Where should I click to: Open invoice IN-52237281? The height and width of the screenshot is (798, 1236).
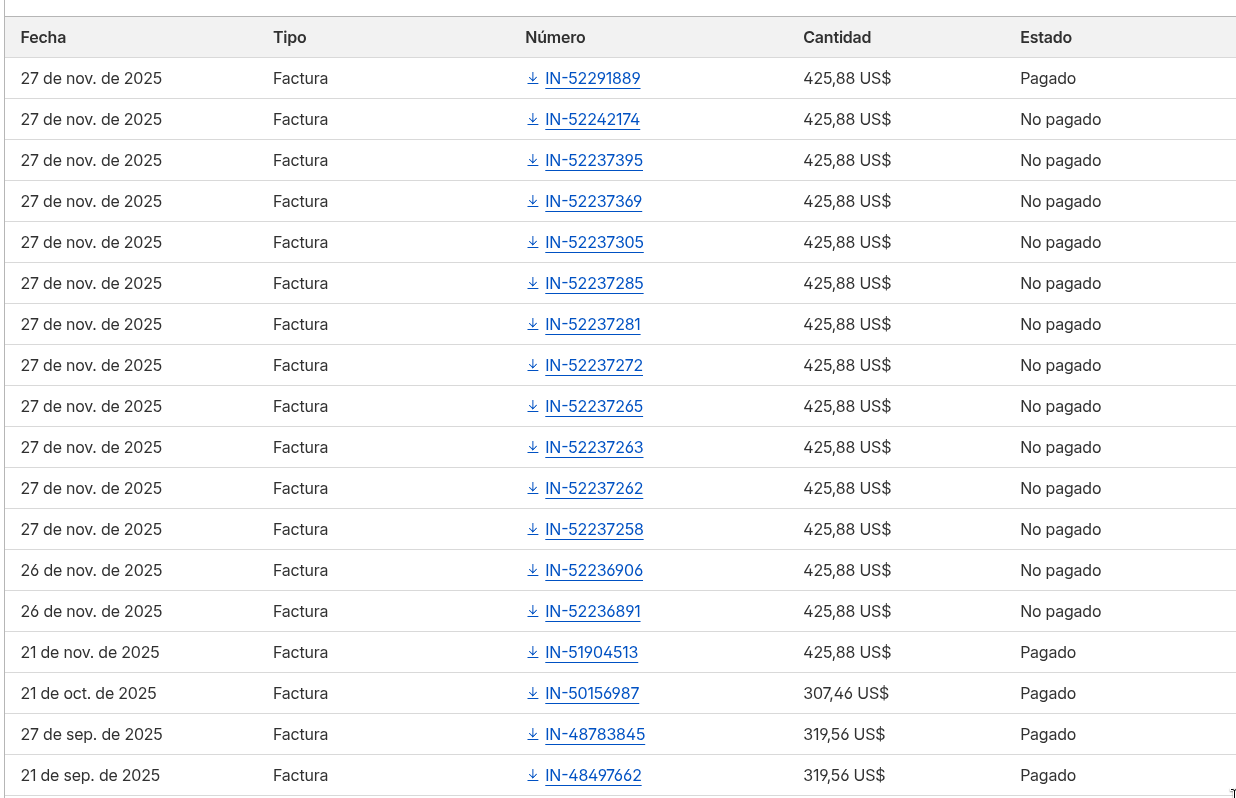tap(593, 324)
